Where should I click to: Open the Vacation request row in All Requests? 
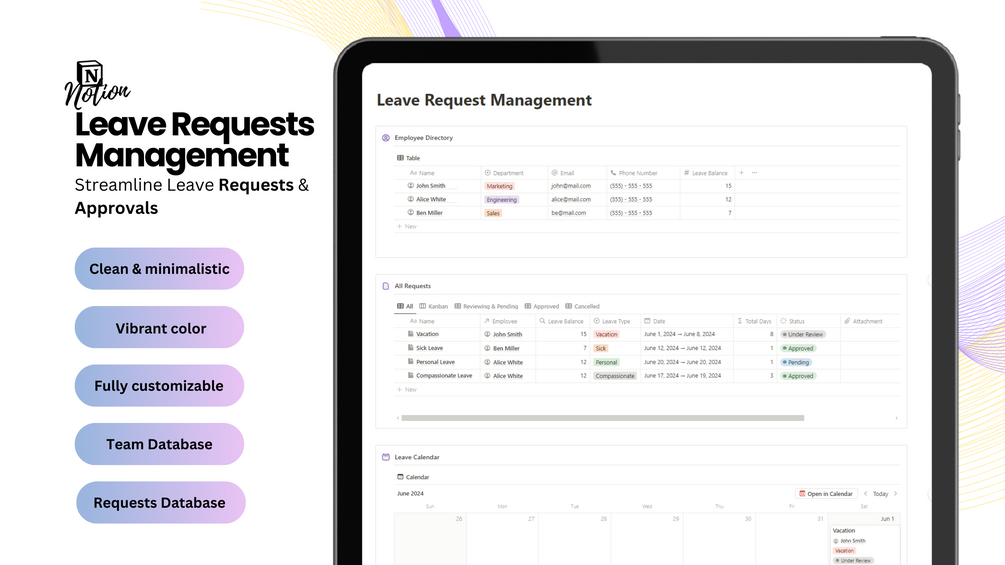tap(427, 334)
